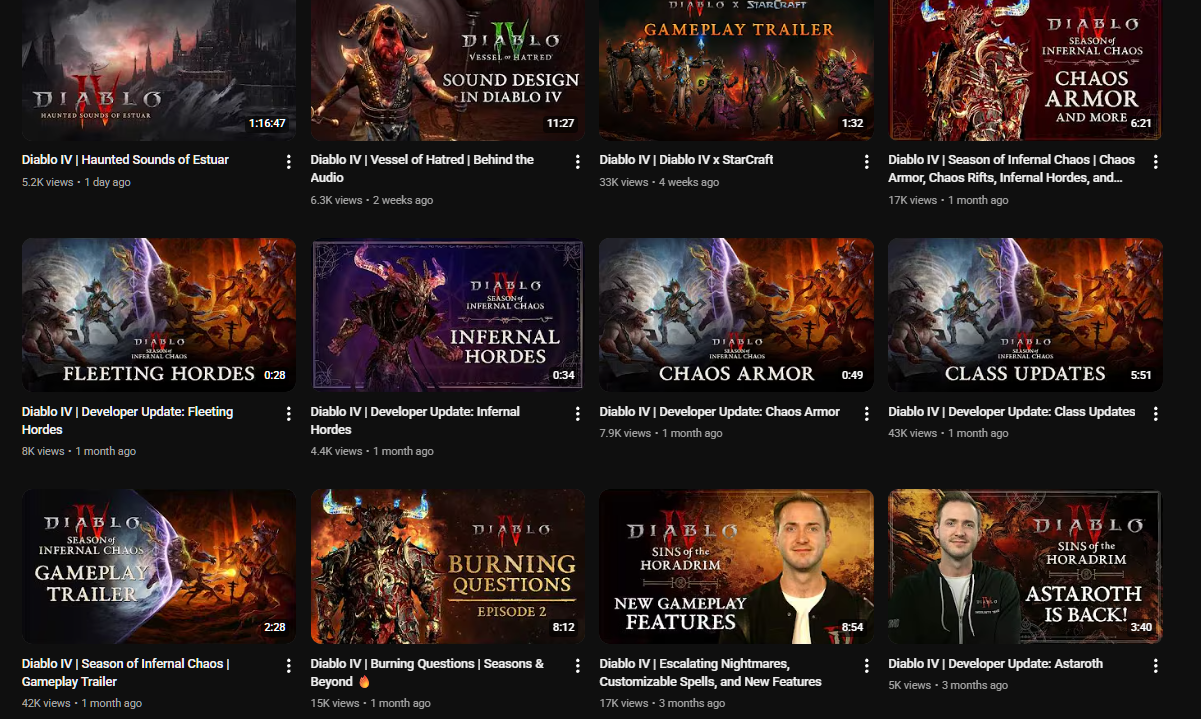Click '5K views • 3 months ago' text
This screenshot has height=719, width=1201.
pyautogui.click(x=949, y=686)
